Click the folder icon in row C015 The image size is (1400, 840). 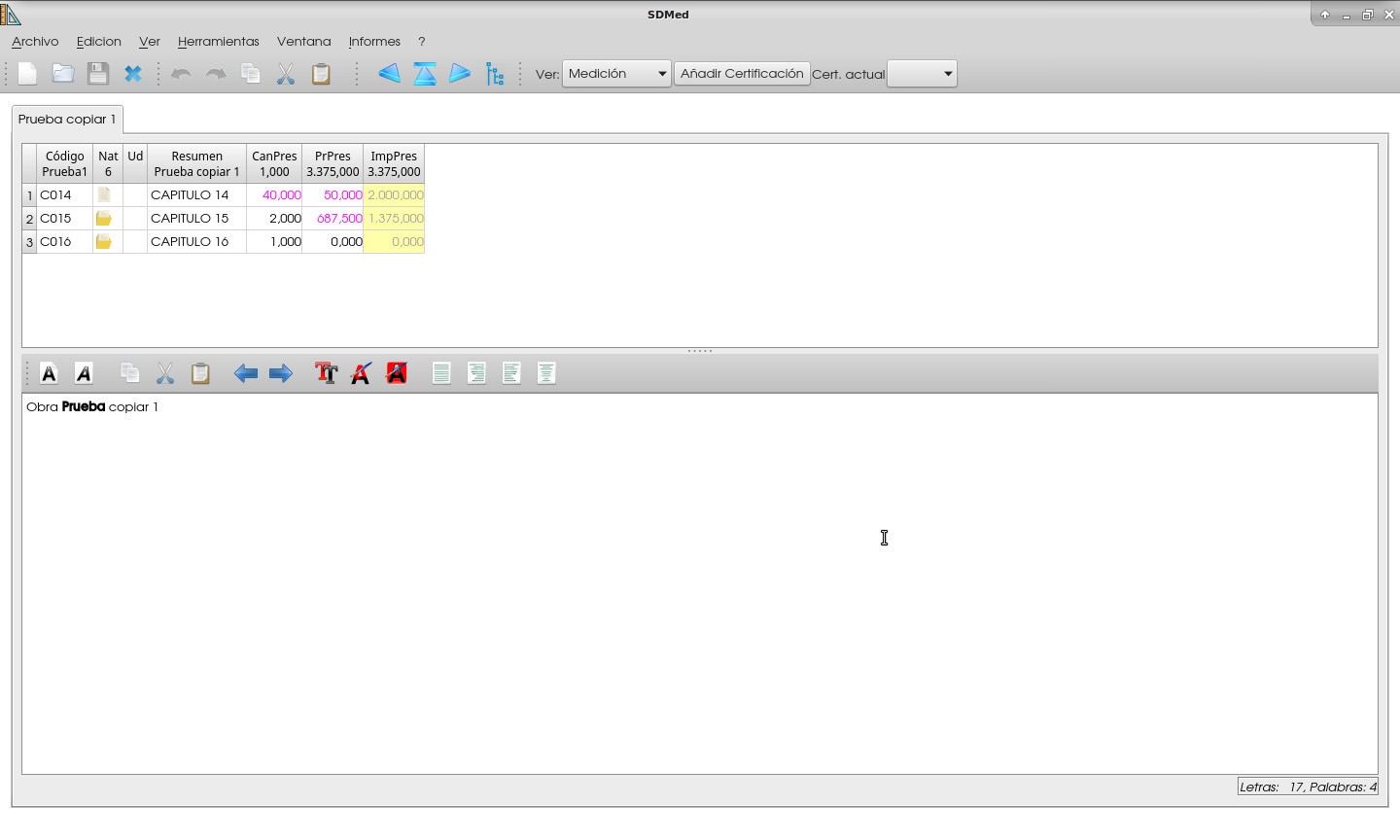tap(104, 219)
